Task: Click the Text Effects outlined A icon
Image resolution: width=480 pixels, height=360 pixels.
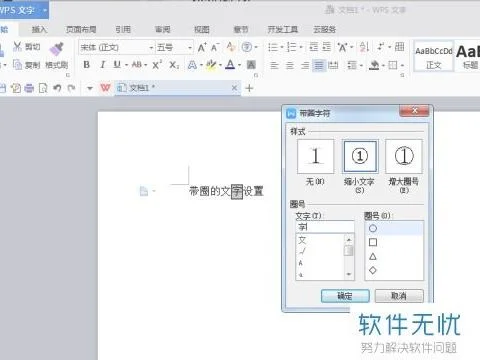Action: tap(192, 65)
